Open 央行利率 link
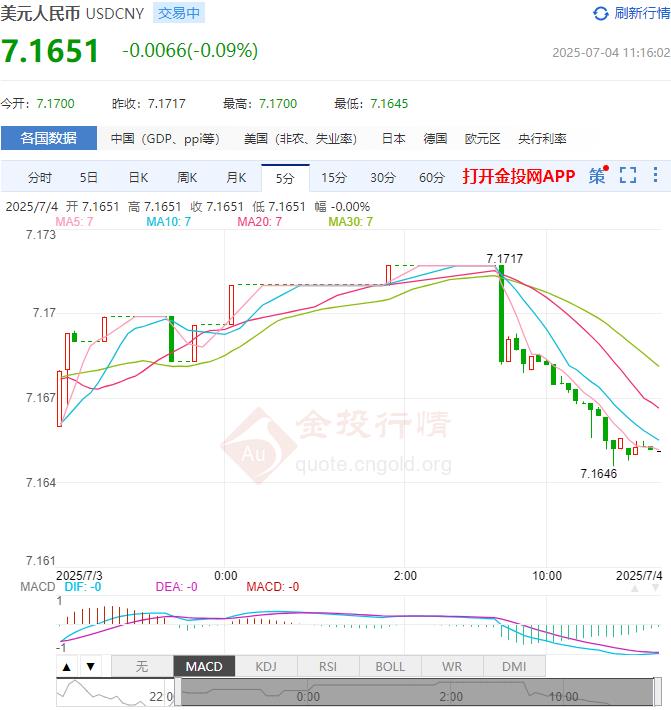This screenshot has height=710, width=671. click(x=542, y=139)
